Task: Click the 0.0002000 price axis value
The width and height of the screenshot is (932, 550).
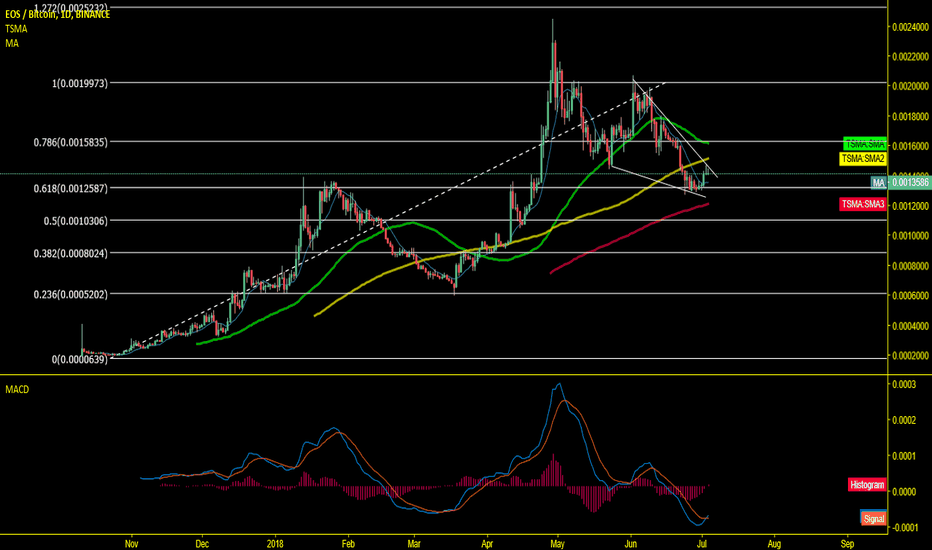Action: [910, 356]
